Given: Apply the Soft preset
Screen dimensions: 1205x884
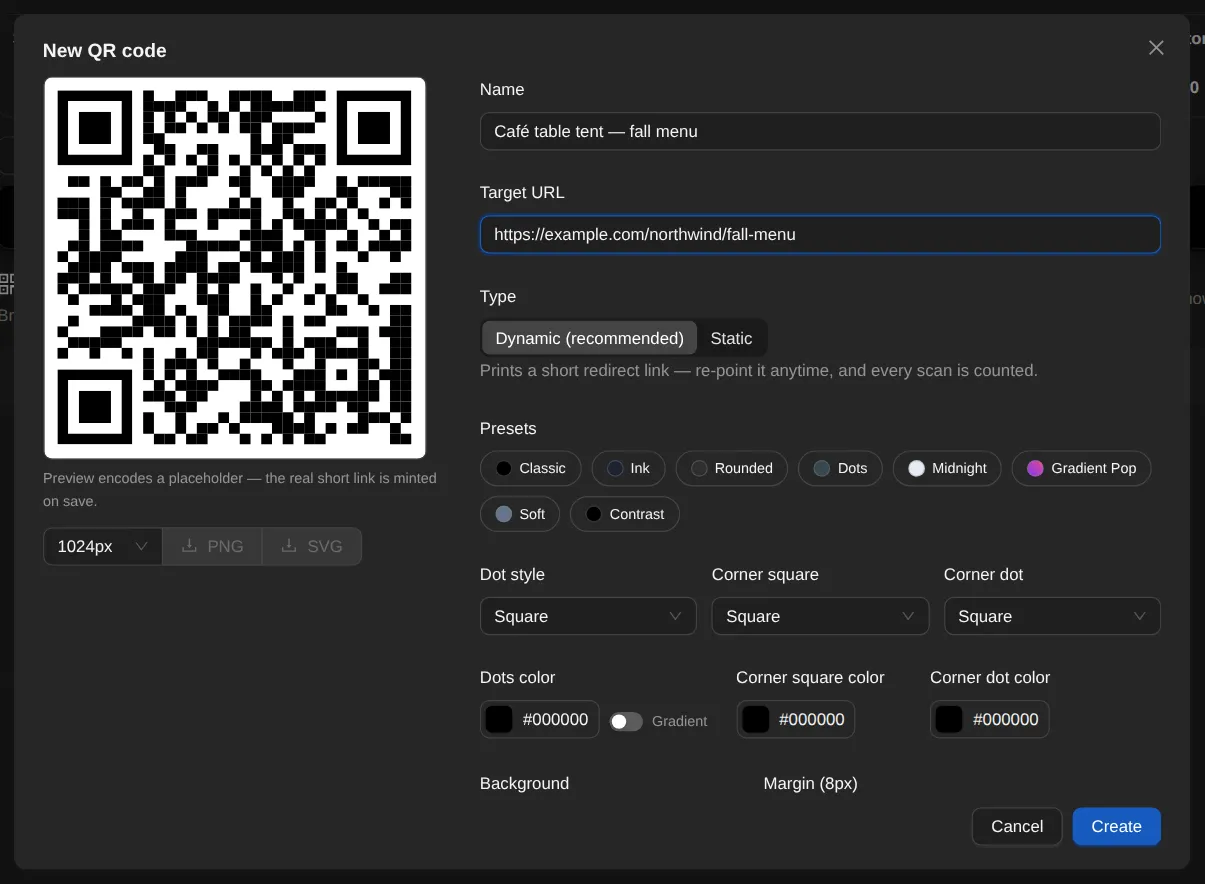Looking at the screenshot, I should point(520,514).
